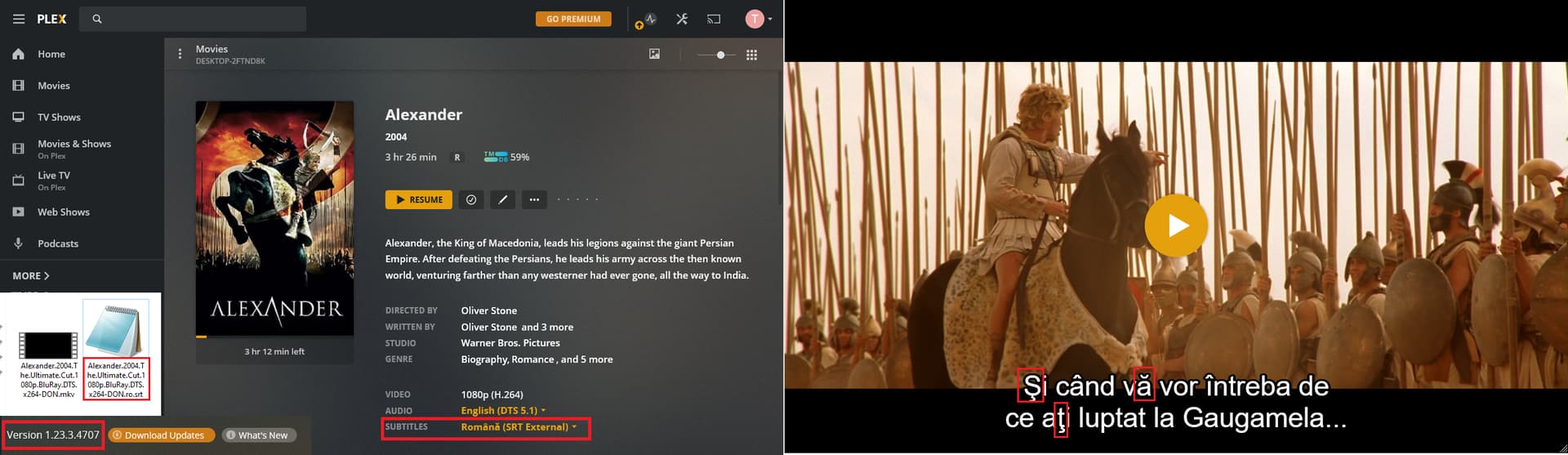Open the Warner Bros. Pictures studio link
Image resolution: width=1568 pixels, height=455 pixels.
510,343
